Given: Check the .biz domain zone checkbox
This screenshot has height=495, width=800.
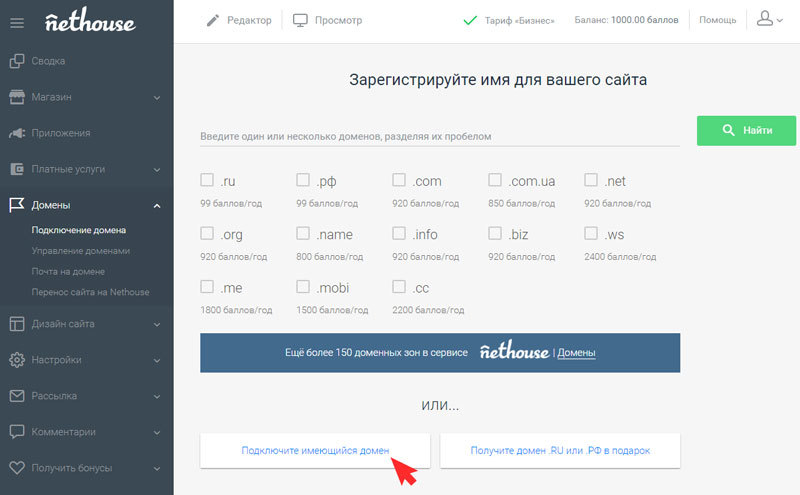Looking at the screenshot, I should pos(494,233).
